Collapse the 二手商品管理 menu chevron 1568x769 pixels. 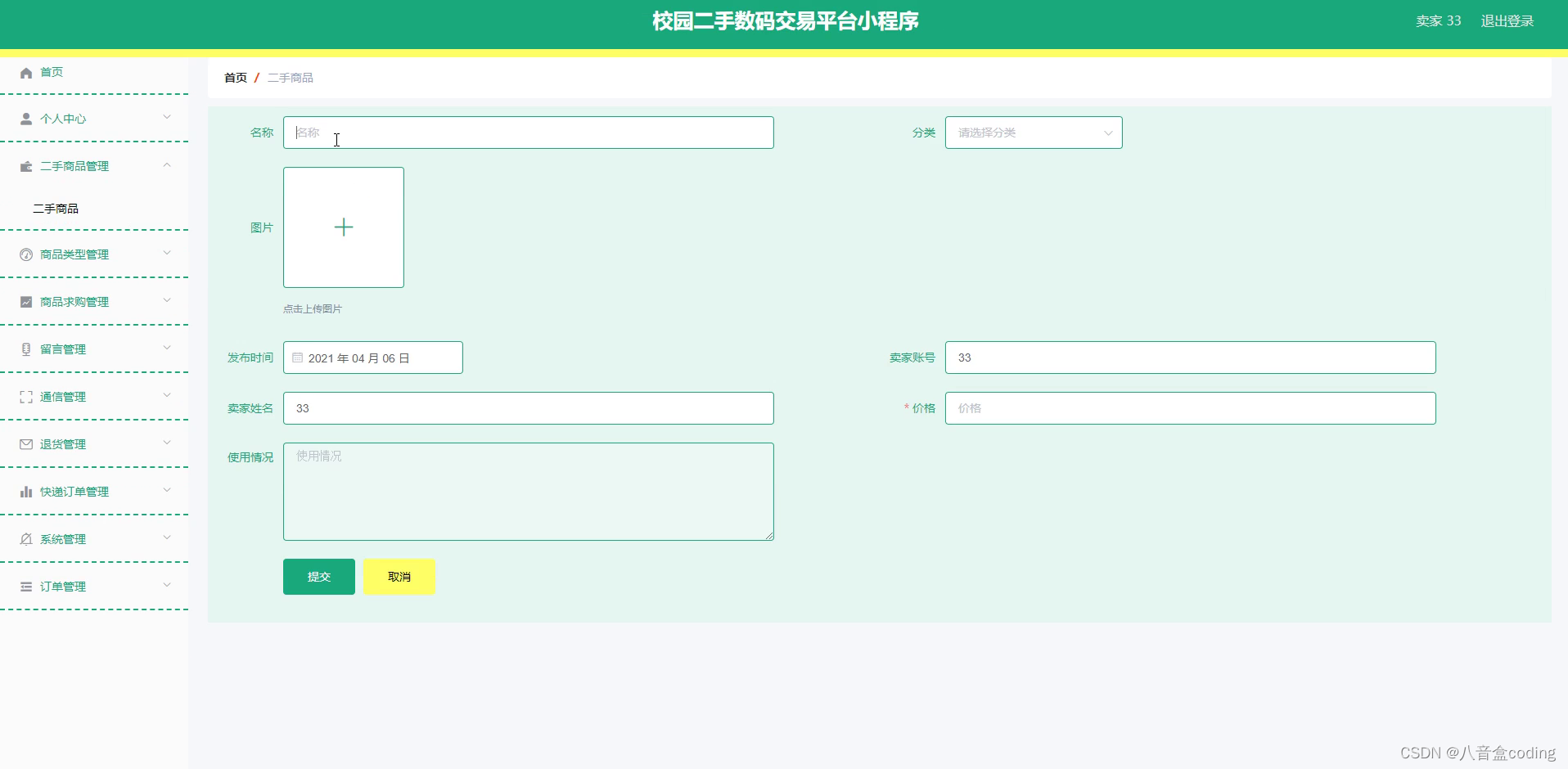coord(167,165)
